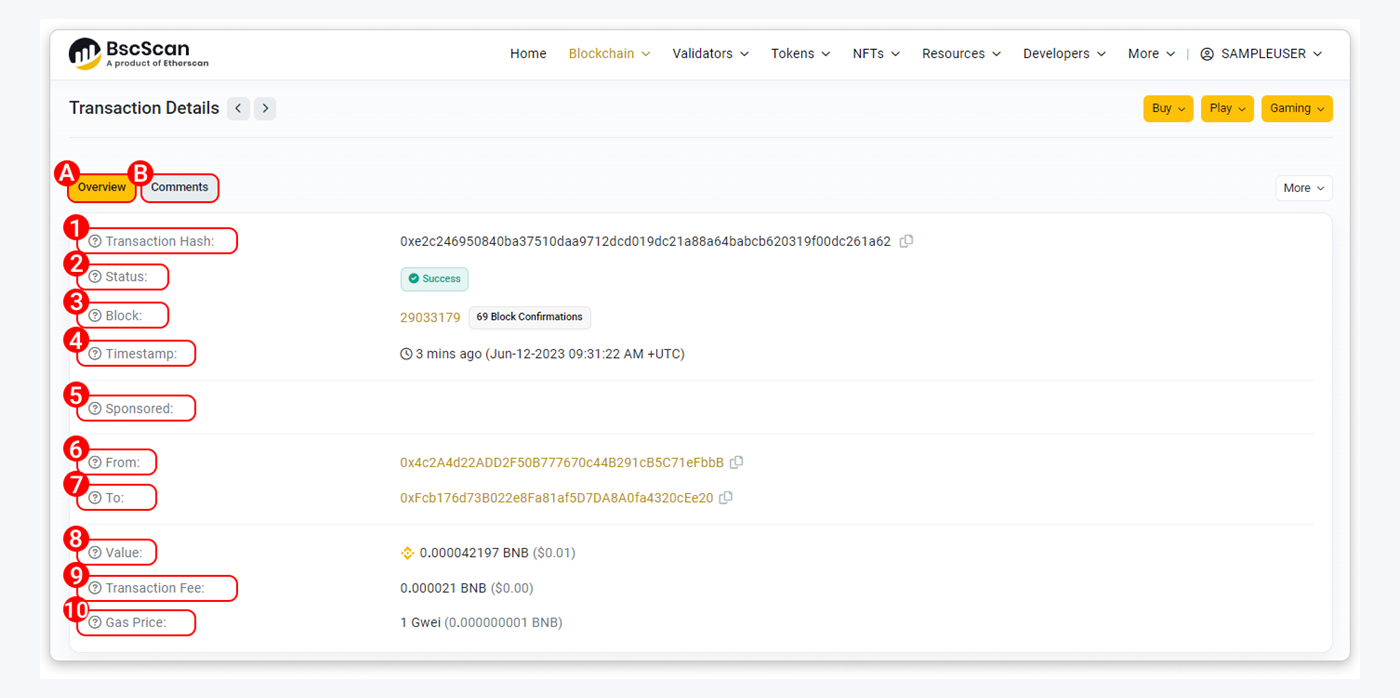Open the More dropdown above the details card
Image resolution: width=1400 pixels, height=698 pixels.
[x=1304, y=188]
